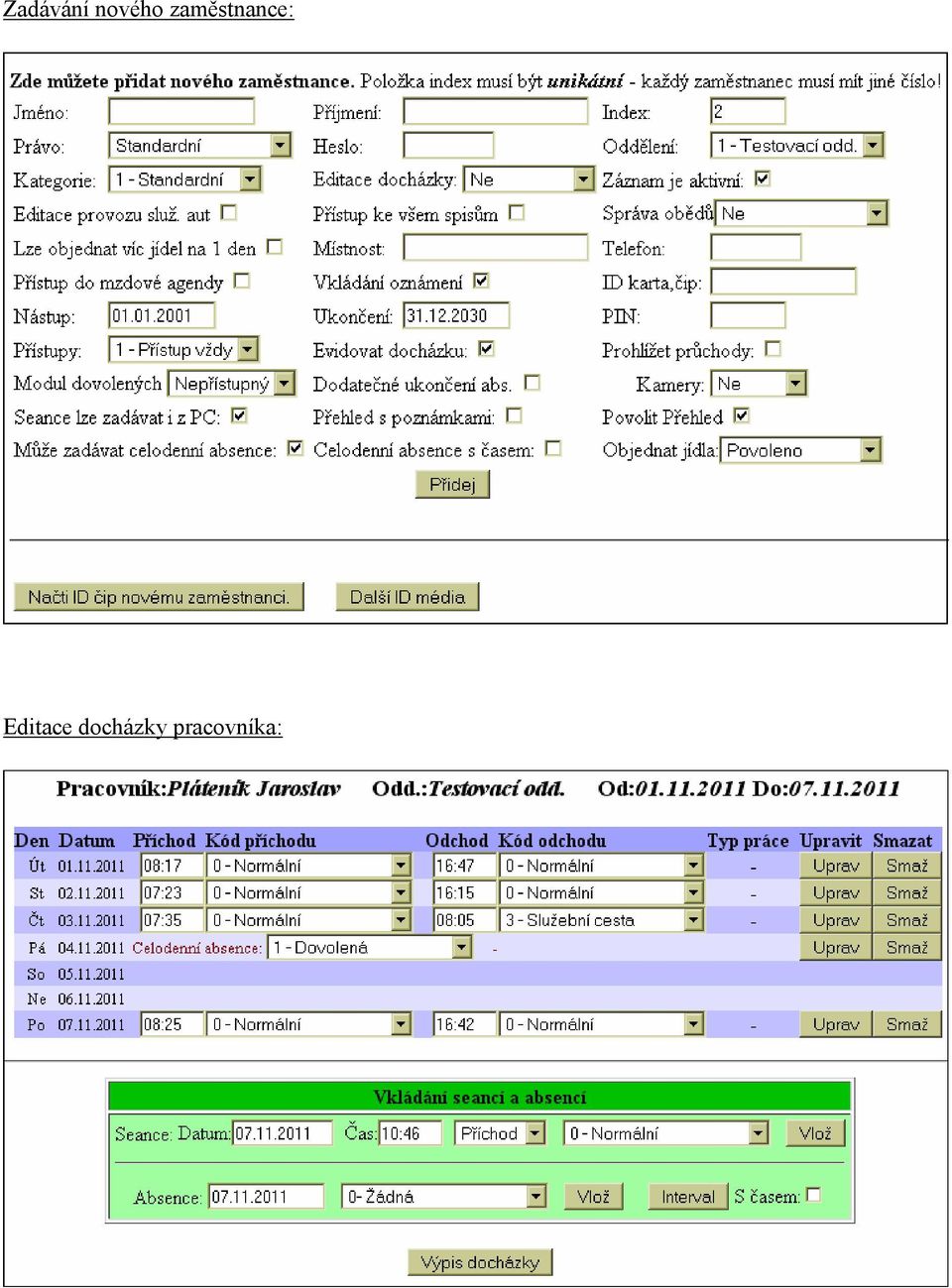Check Prohlížet průchody checkbox
Screen dimensions: 952x1288
point(773,348)
